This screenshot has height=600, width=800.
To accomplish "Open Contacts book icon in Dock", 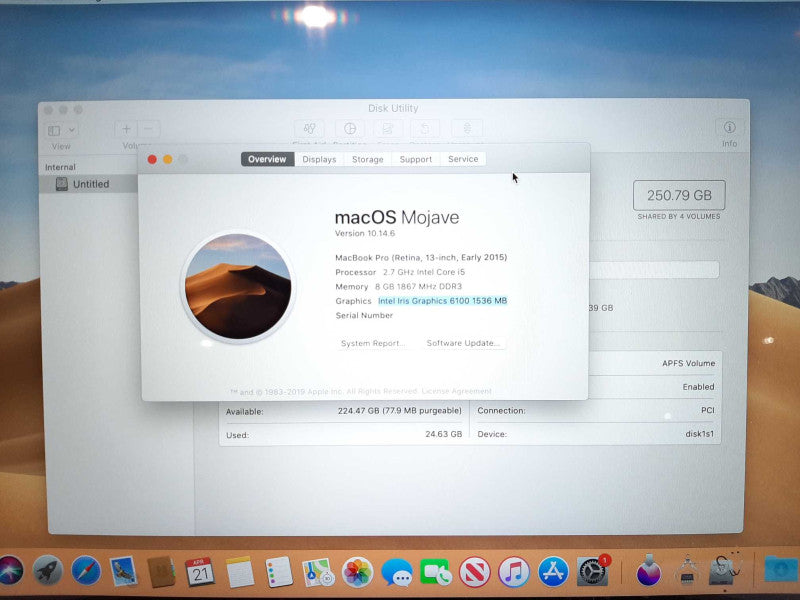I will [x=161, y=571].
